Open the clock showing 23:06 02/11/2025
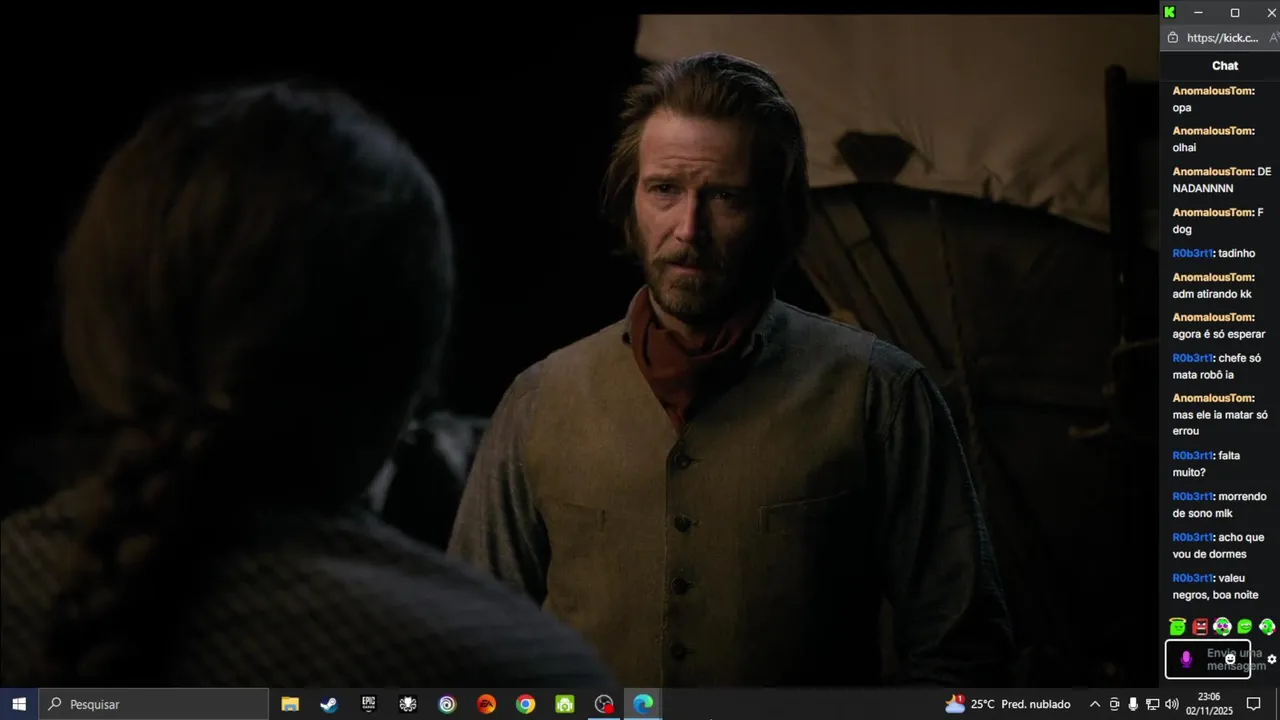This screenshot has width=1280, height=720. pyautogui.click(x=1209, y=704)
